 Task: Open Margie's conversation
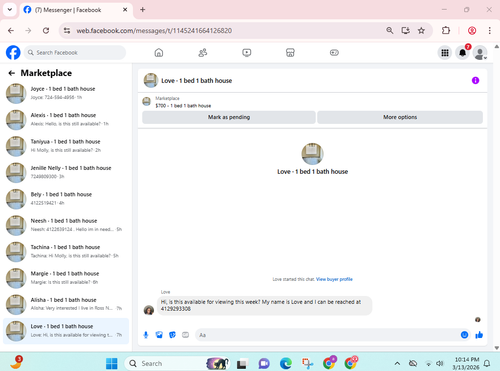tap(66, 277)
